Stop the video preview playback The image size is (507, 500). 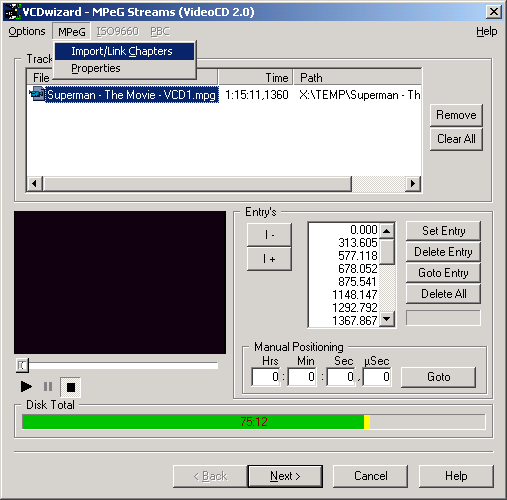[70, 387]
